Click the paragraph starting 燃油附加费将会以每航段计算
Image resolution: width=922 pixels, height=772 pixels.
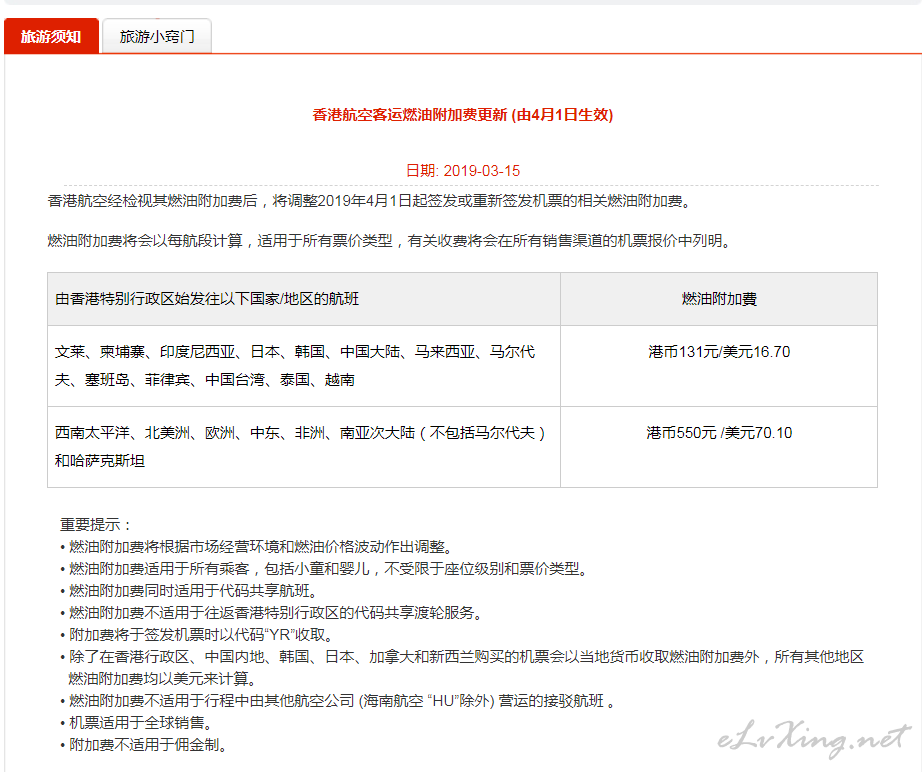(390, 240)
